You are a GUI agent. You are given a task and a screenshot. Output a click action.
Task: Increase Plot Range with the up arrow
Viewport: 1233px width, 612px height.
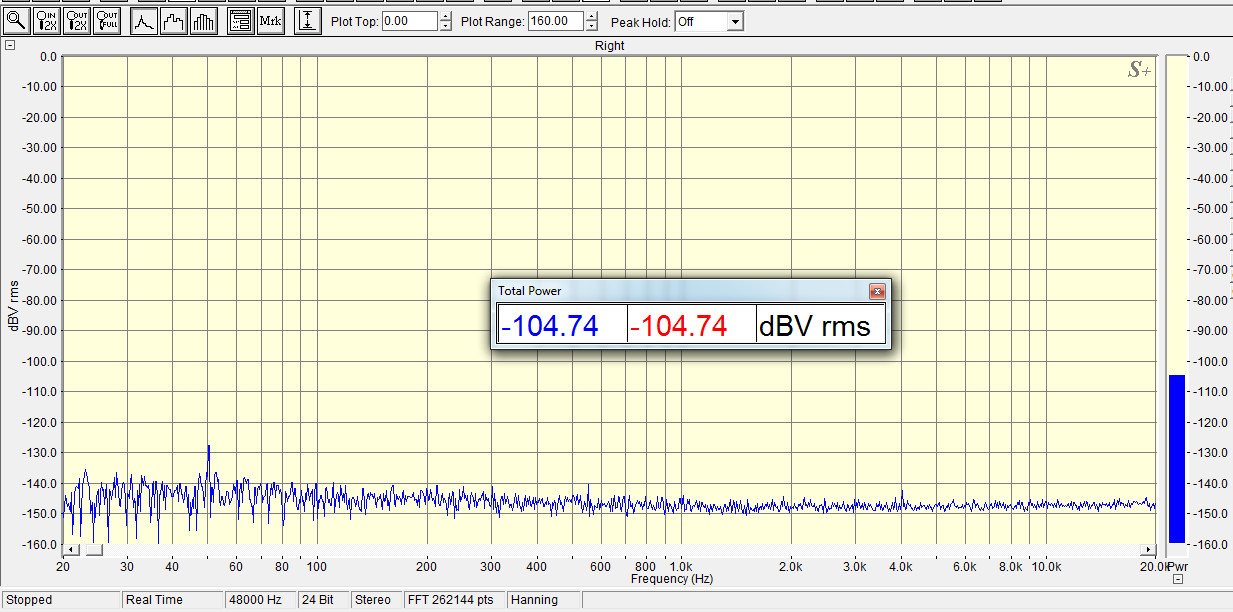click(592, 16)
